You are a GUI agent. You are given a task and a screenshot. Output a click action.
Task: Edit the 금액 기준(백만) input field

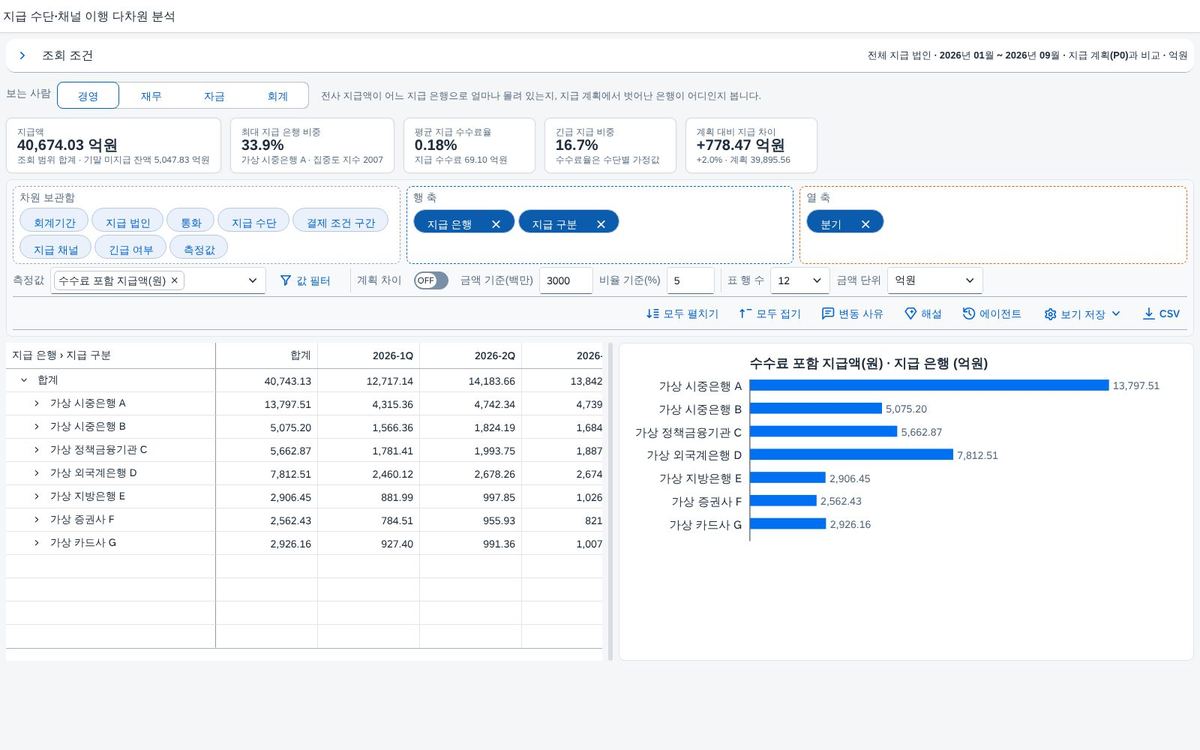pyautogui.click(x=566, y=281)
